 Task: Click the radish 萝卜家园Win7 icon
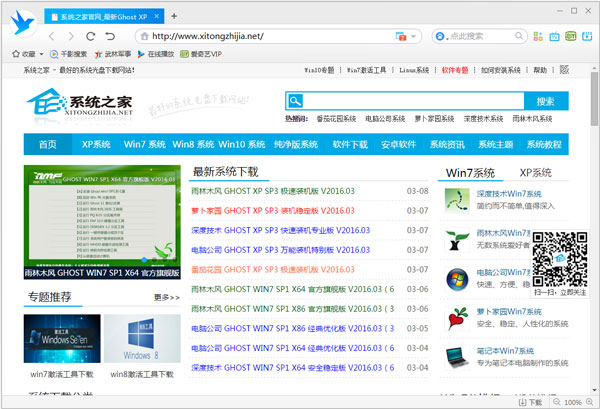point(458,319)
